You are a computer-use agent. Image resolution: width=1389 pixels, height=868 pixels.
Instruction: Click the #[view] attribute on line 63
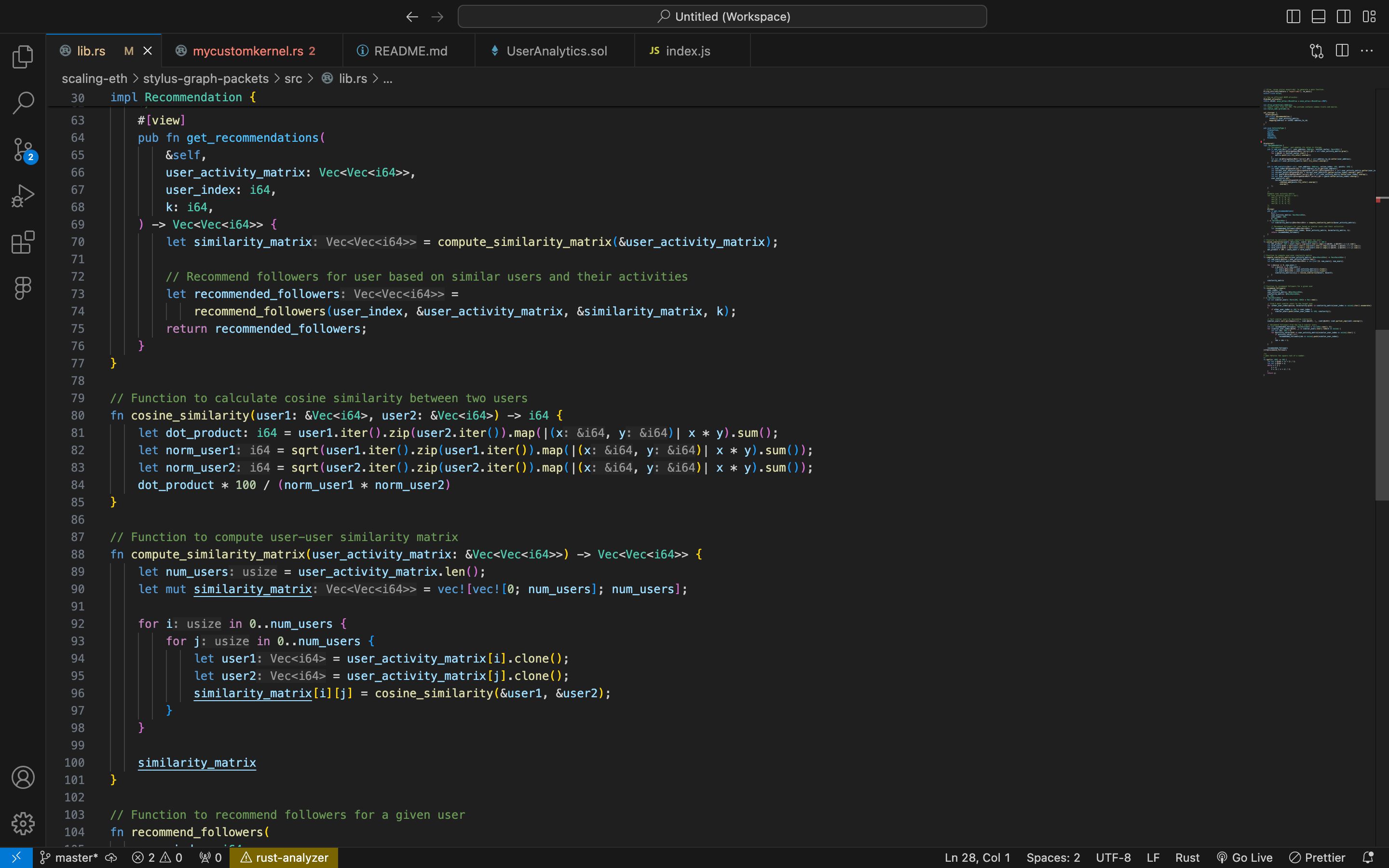coord(161,121)
